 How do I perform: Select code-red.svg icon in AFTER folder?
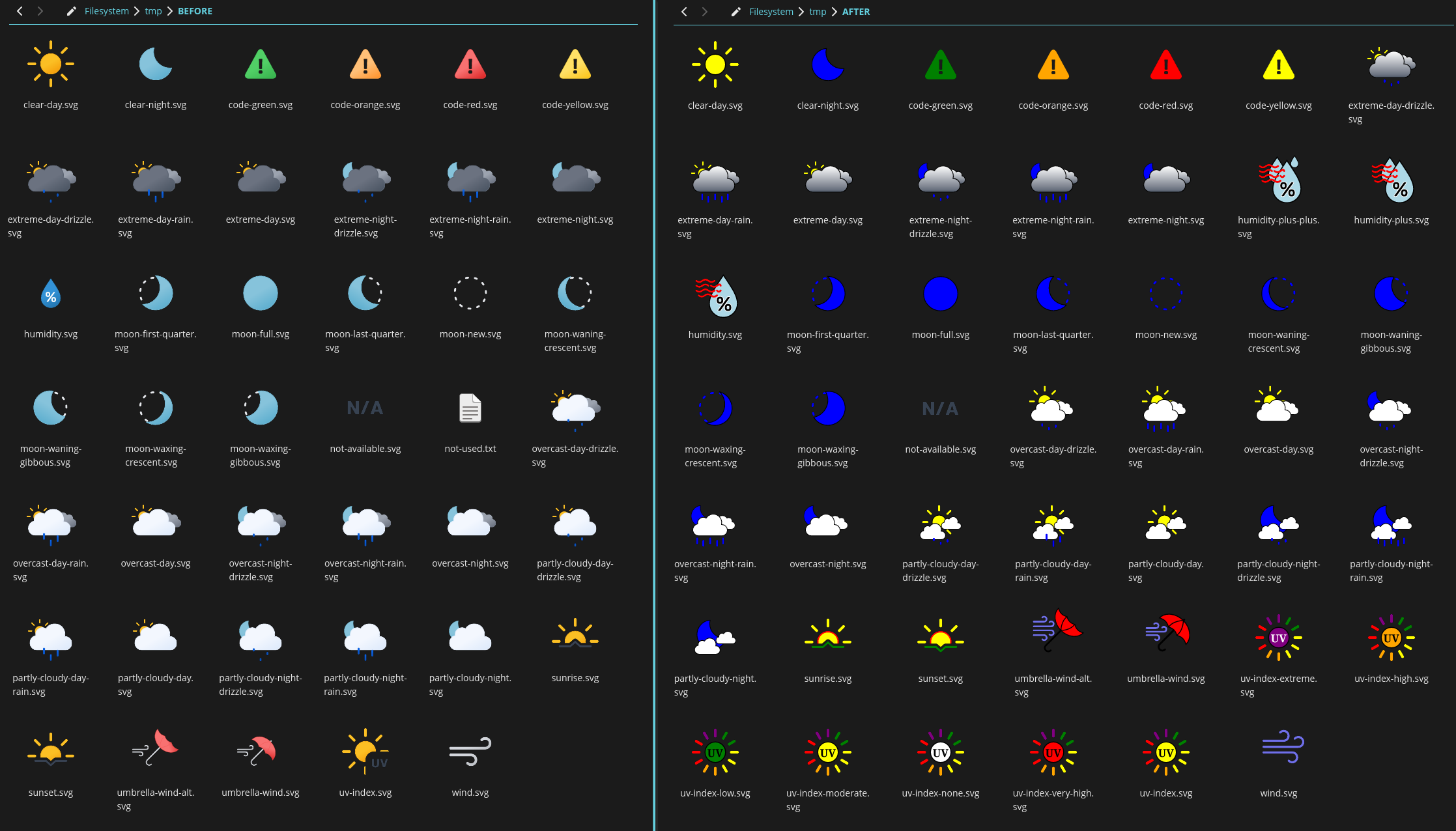click(x=1165, y=65)
